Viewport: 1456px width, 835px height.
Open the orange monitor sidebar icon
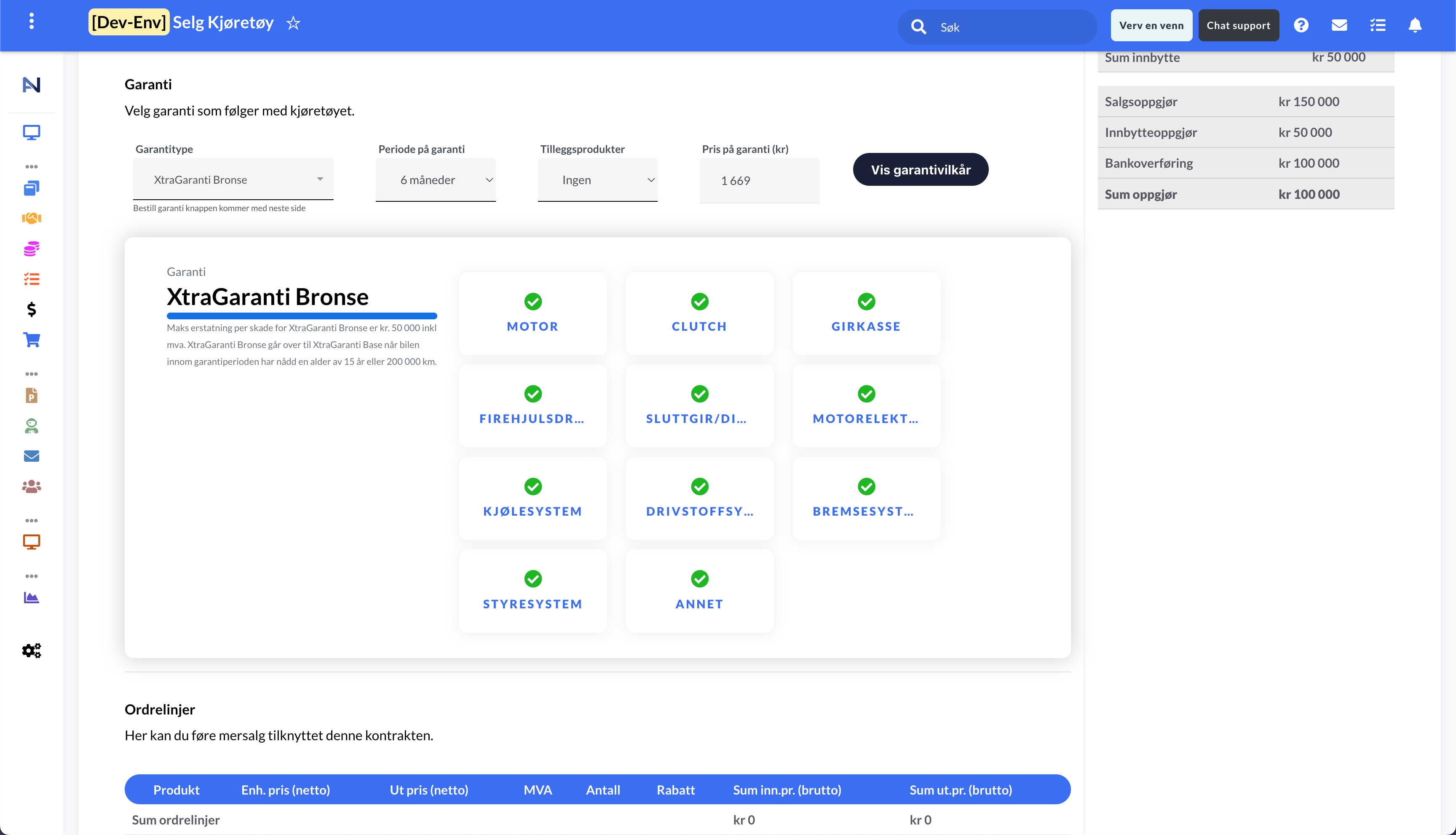pyautogui.click(x=32, y=542)
